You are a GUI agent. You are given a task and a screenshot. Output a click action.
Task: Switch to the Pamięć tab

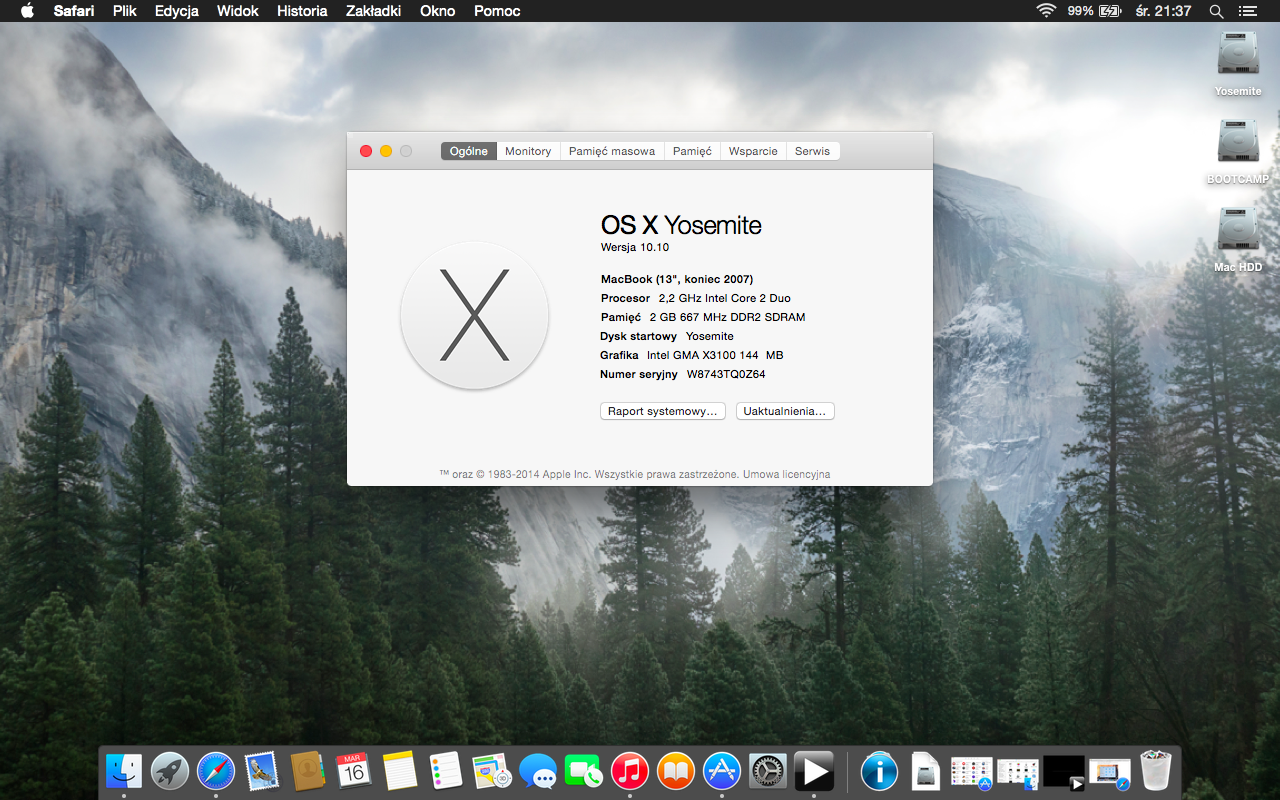tap(692, 151)
